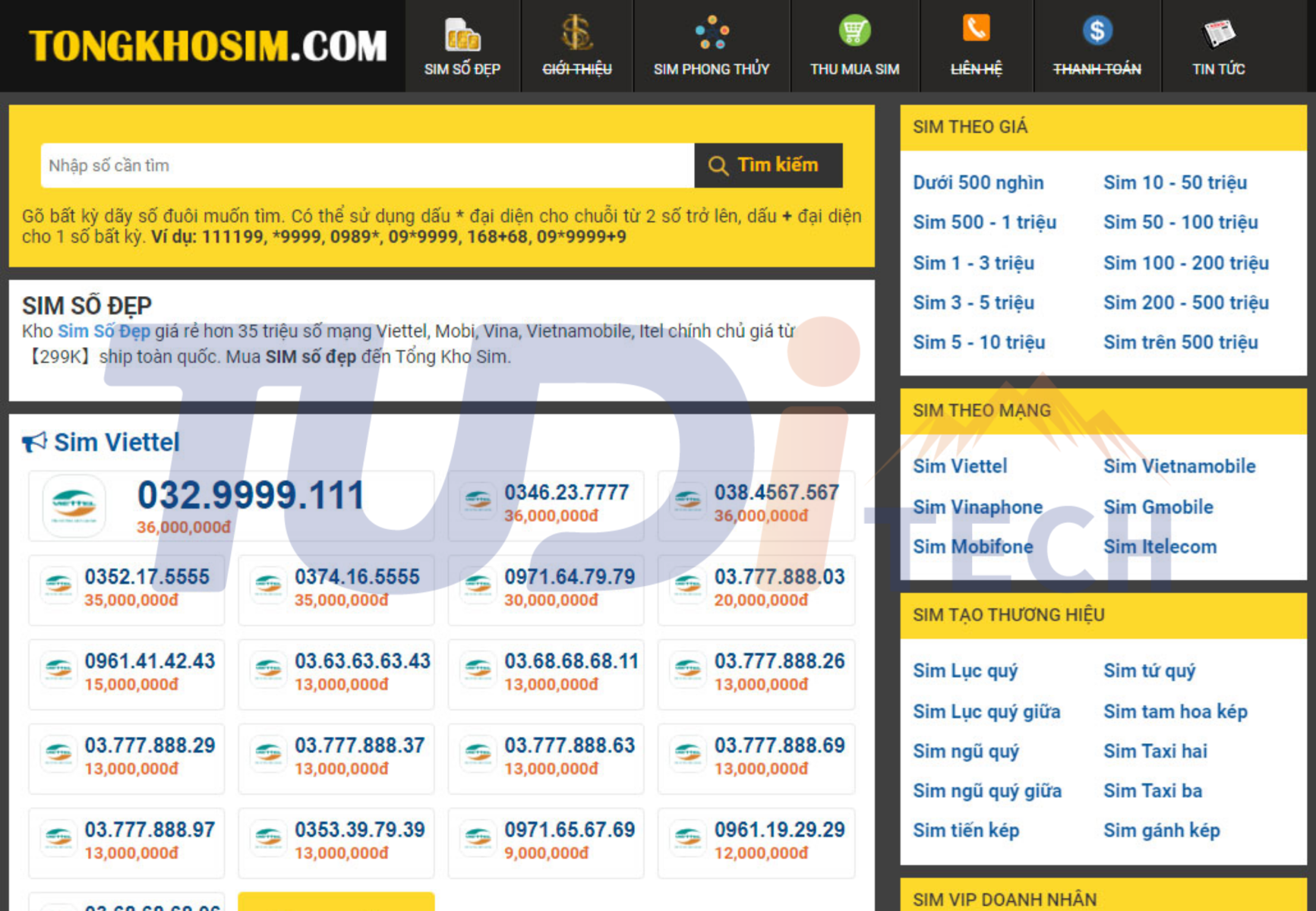Click Viettel logo next to 03.68.68.68.11

coord(478,669)
